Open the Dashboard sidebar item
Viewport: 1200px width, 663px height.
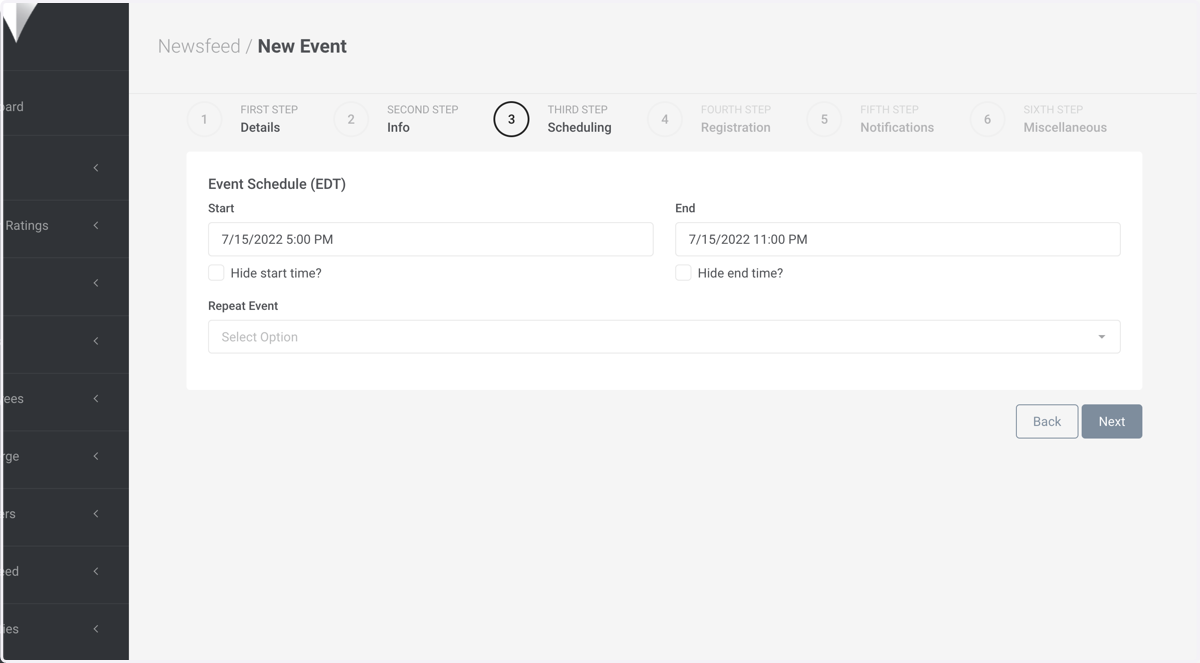(64, 106)
